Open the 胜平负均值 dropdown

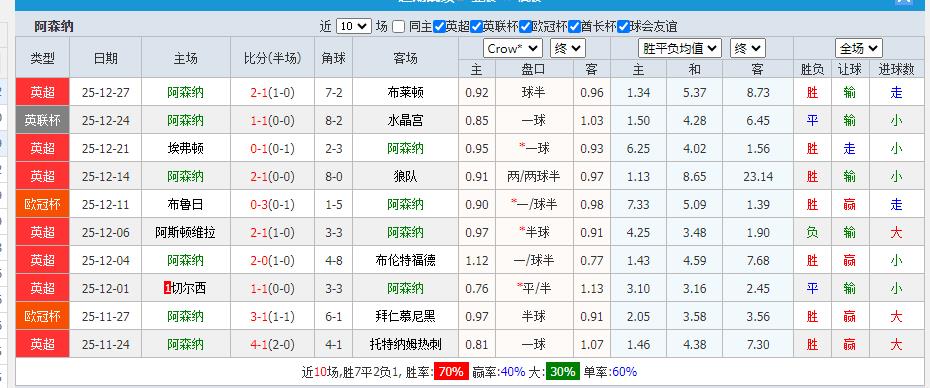point(680,48)
